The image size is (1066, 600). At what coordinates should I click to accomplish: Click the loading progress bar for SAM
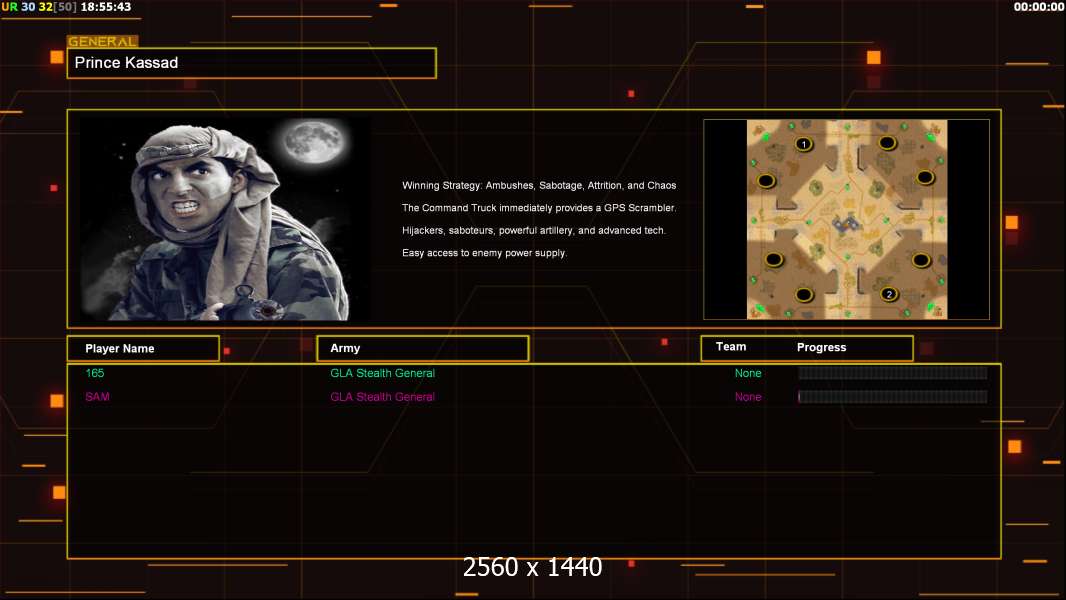pyautogui.click(x=893, y=397)
